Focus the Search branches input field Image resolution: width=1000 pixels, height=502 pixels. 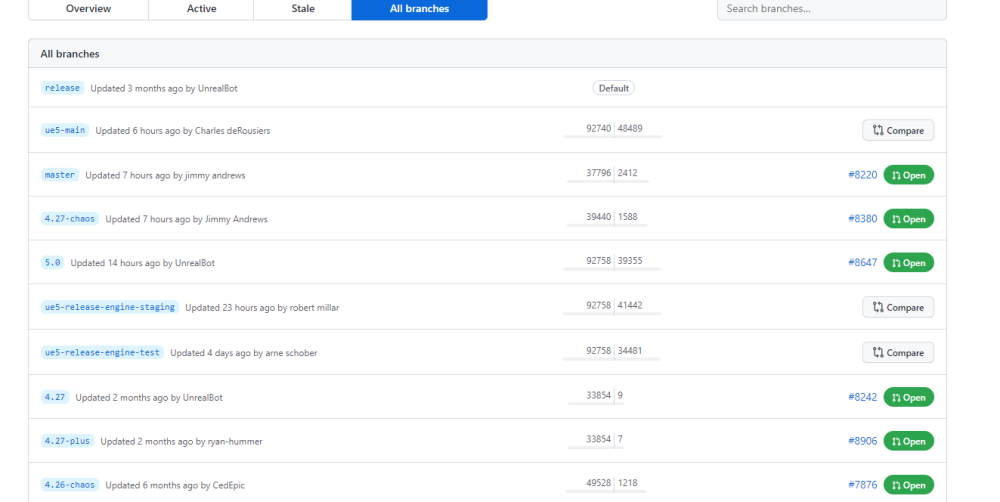(x=831, y=9)
